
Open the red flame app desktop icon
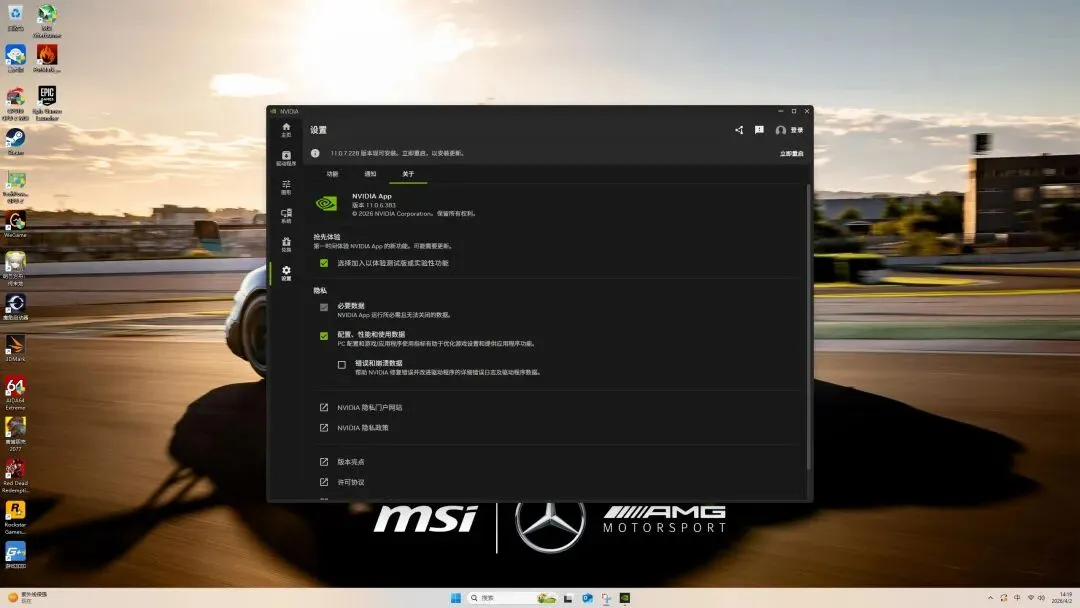47,59
